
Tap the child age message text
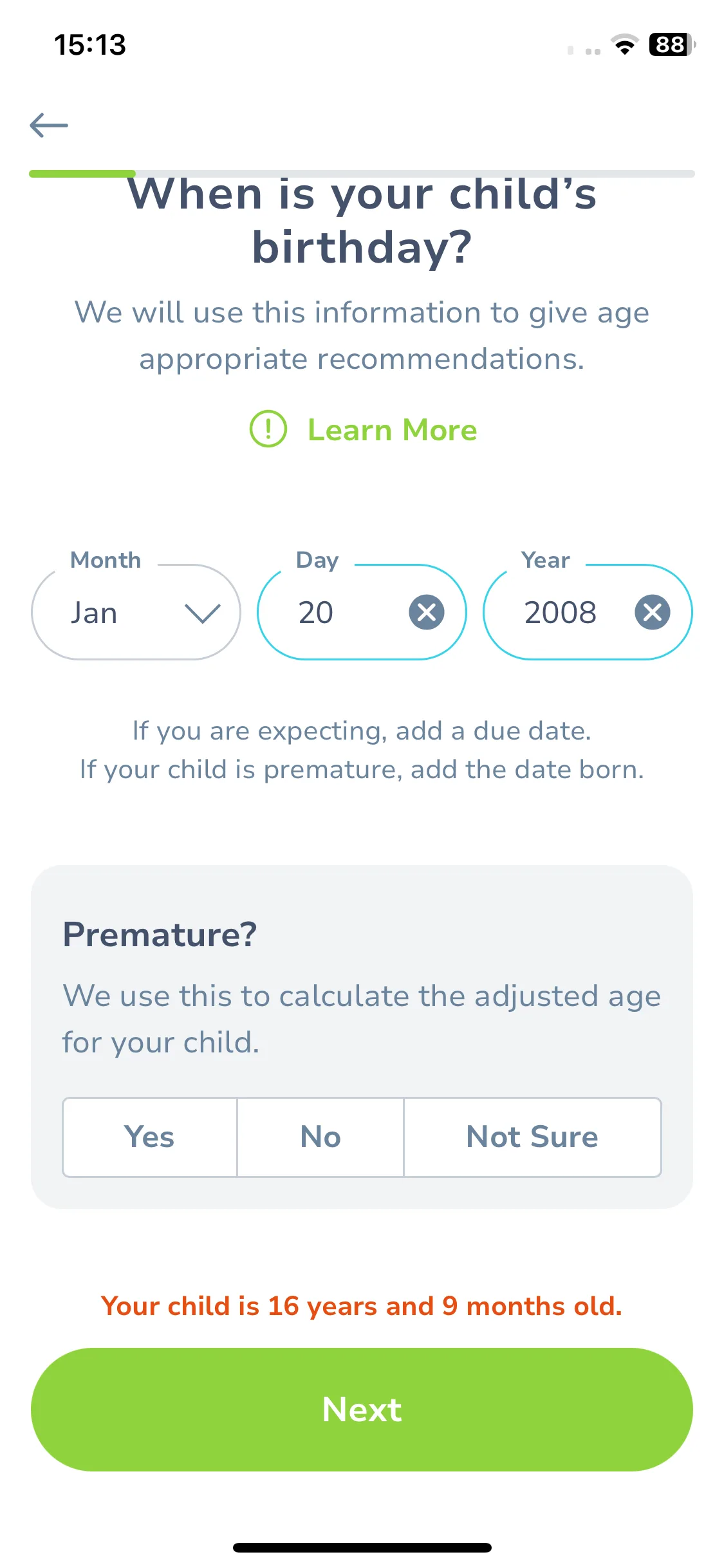pyautogui.click(x=362, y=1306)
